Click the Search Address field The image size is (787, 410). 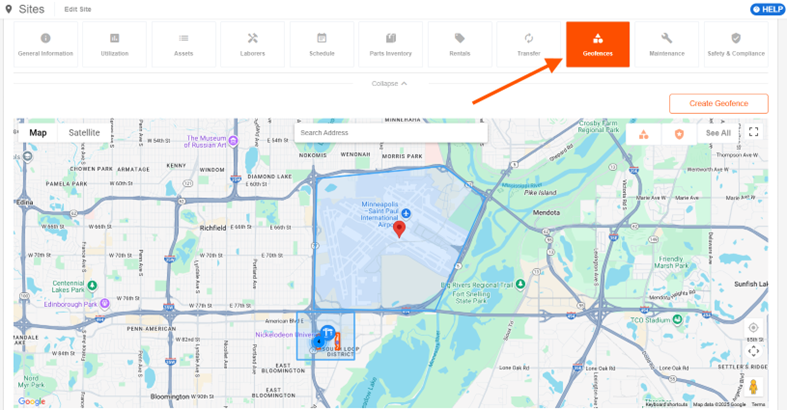click(x=390, y=132)
